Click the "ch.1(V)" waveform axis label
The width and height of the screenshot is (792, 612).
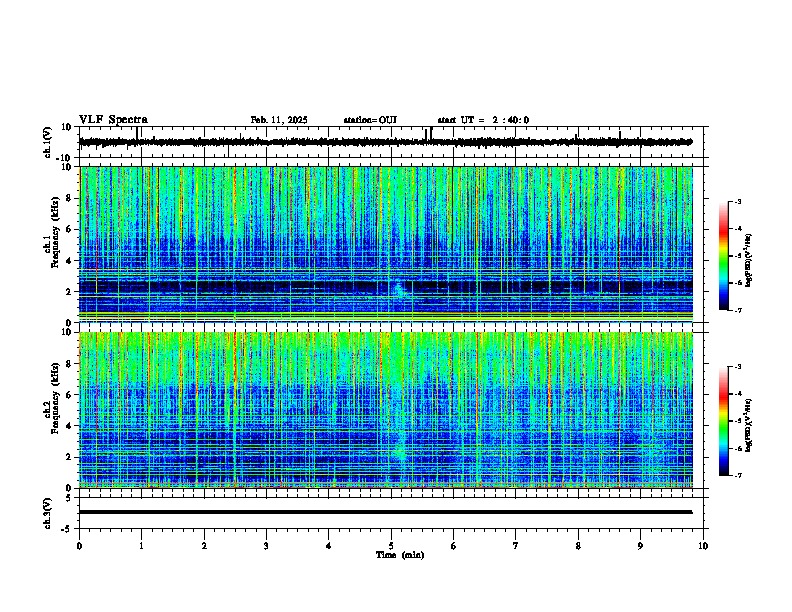[47, 142]
